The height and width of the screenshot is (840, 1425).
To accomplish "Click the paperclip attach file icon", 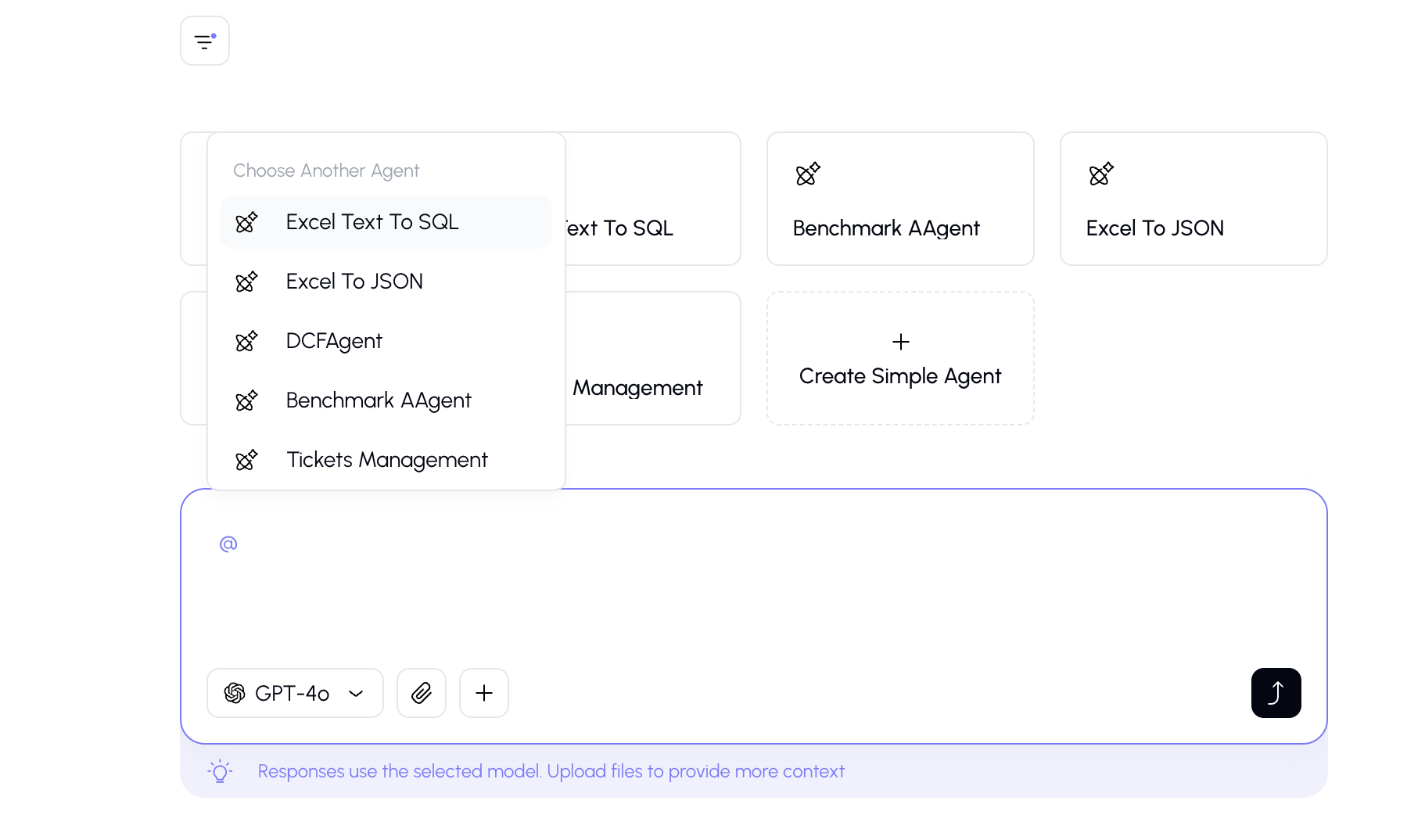I will tap(422, 693).
